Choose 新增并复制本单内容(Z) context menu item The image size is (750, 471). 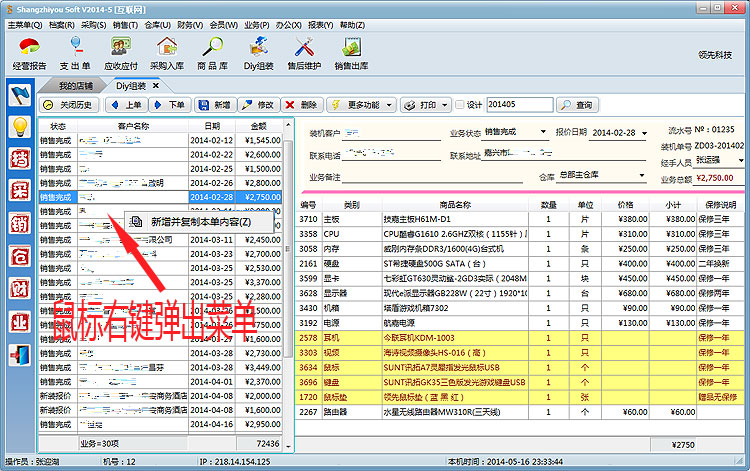coord(199,222)
